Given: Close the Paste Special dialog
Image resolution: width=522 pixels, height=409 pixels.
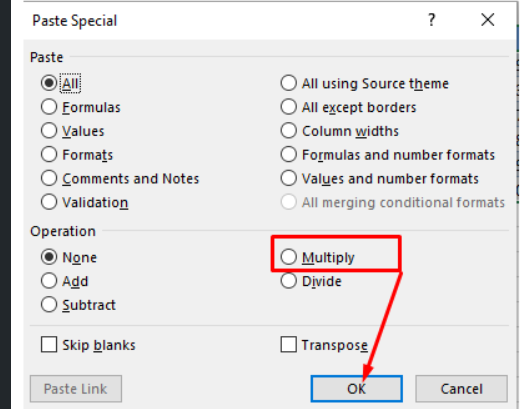Looking at the screenshot, I should (x=488, y=20).
